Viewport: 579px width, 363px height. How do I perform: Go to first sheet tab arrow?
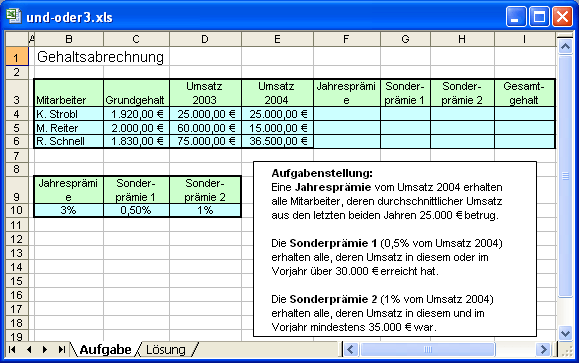pyautogui.click(x=12, y=349)
